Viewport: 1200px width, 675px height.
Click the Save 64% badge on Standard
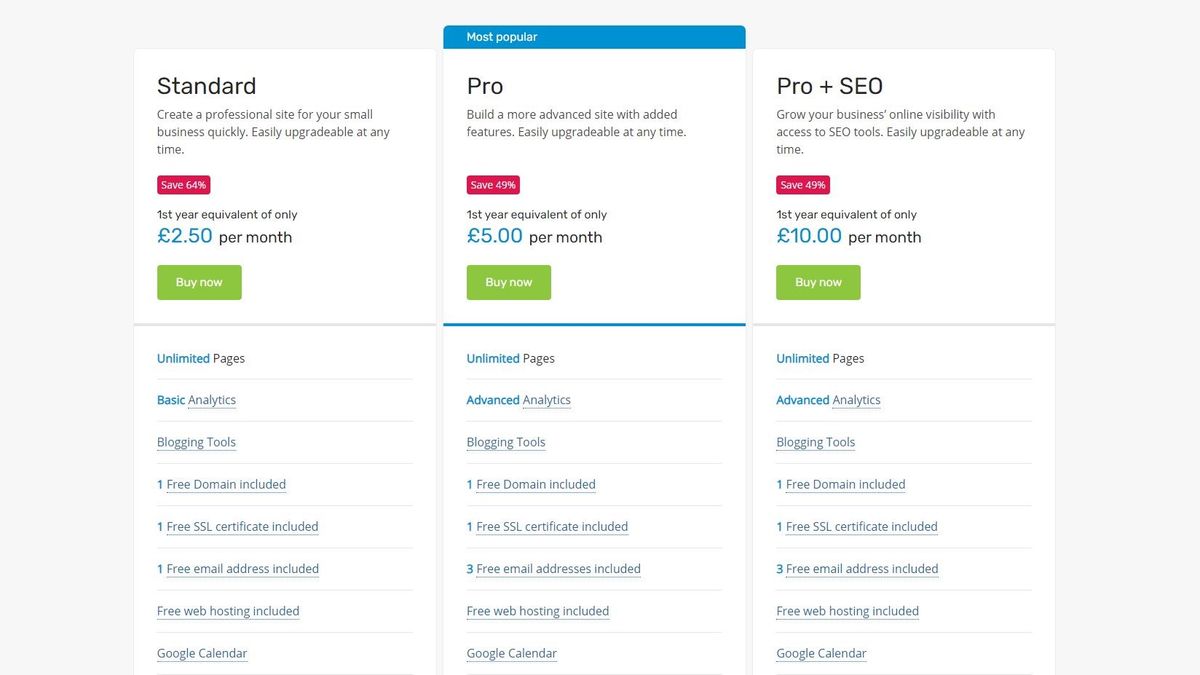click(x=183, y=185)
